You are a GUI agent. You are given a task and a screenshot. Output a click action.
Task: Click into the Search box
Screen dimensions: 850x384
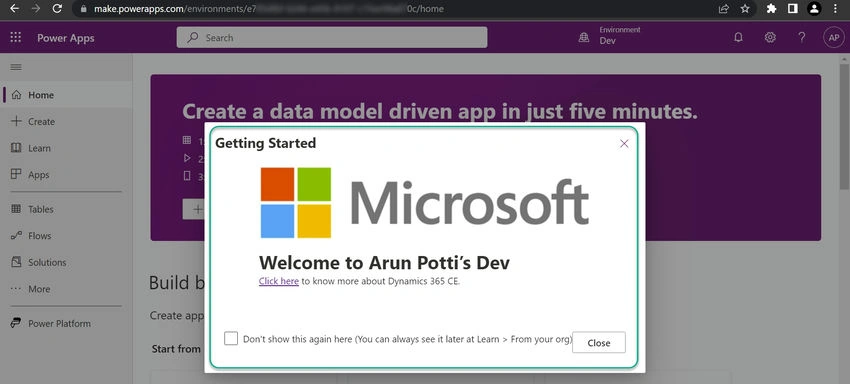pyautogui.click(x=332, y=37)
